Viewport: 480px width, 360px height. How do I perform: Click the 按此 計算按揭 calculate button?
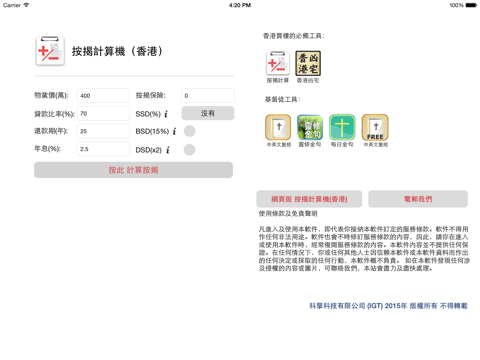tap(133, 170)
